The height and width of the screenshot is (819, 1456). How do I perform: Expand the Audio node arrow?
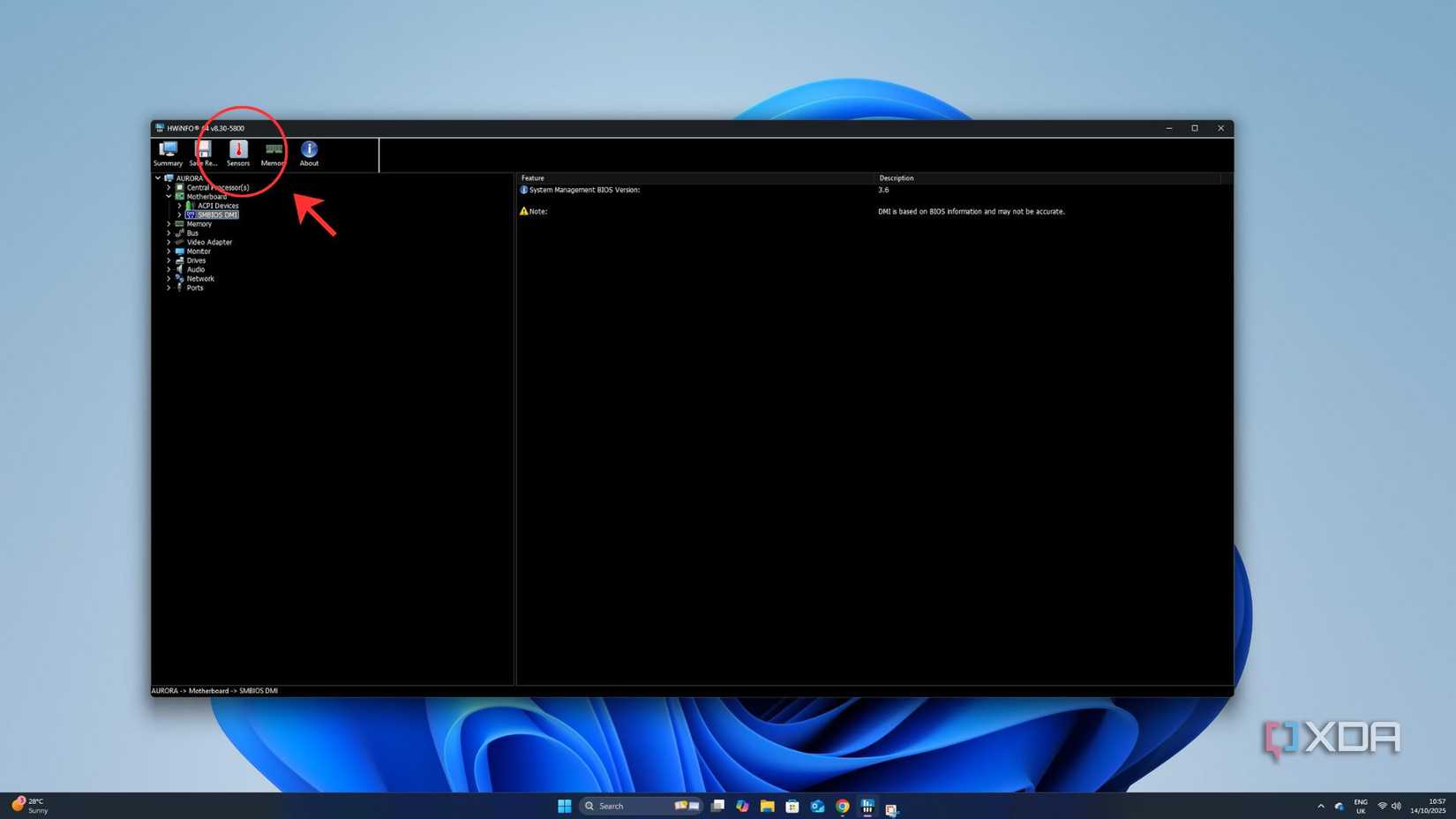click(x=169, y=269)
